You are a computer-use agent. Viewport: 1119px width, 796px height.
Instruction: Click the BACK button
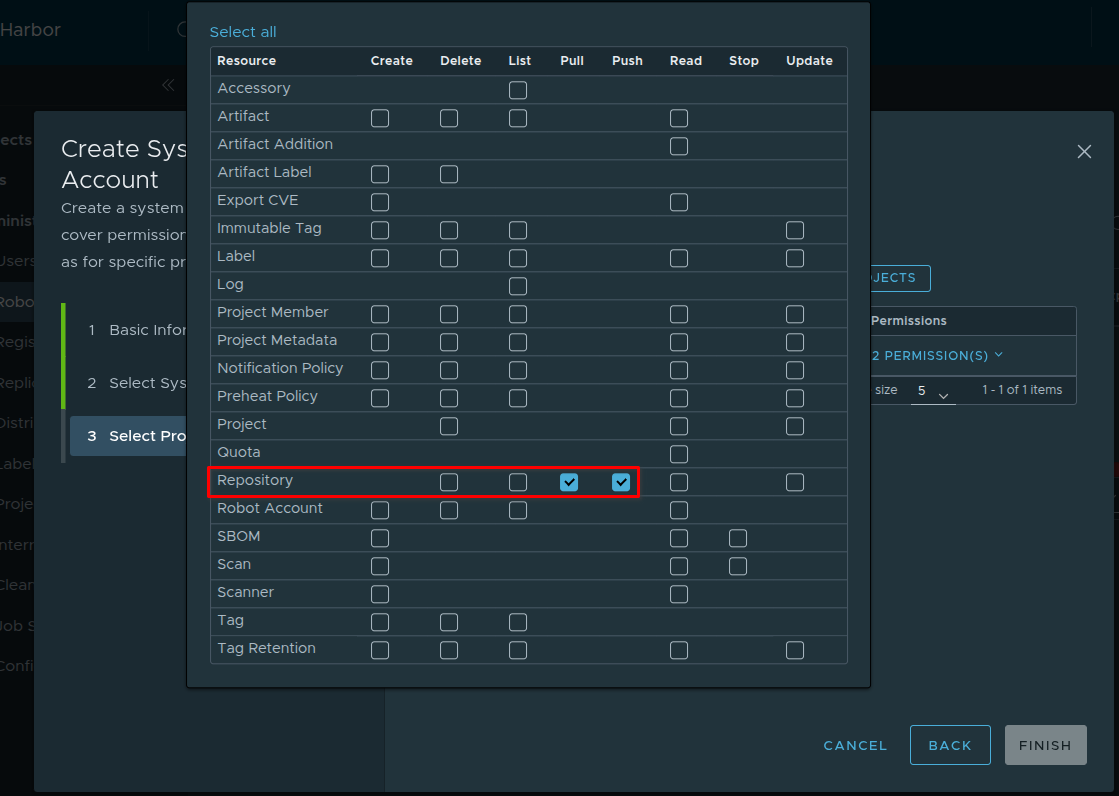point(950,745)
